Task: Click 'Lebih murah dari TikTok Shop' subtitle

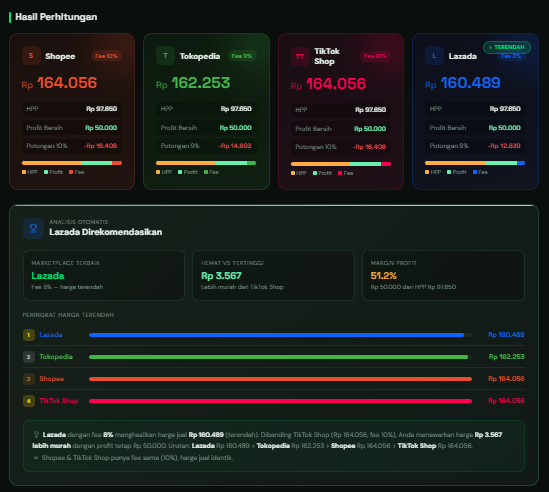Action: pos(242,287)
